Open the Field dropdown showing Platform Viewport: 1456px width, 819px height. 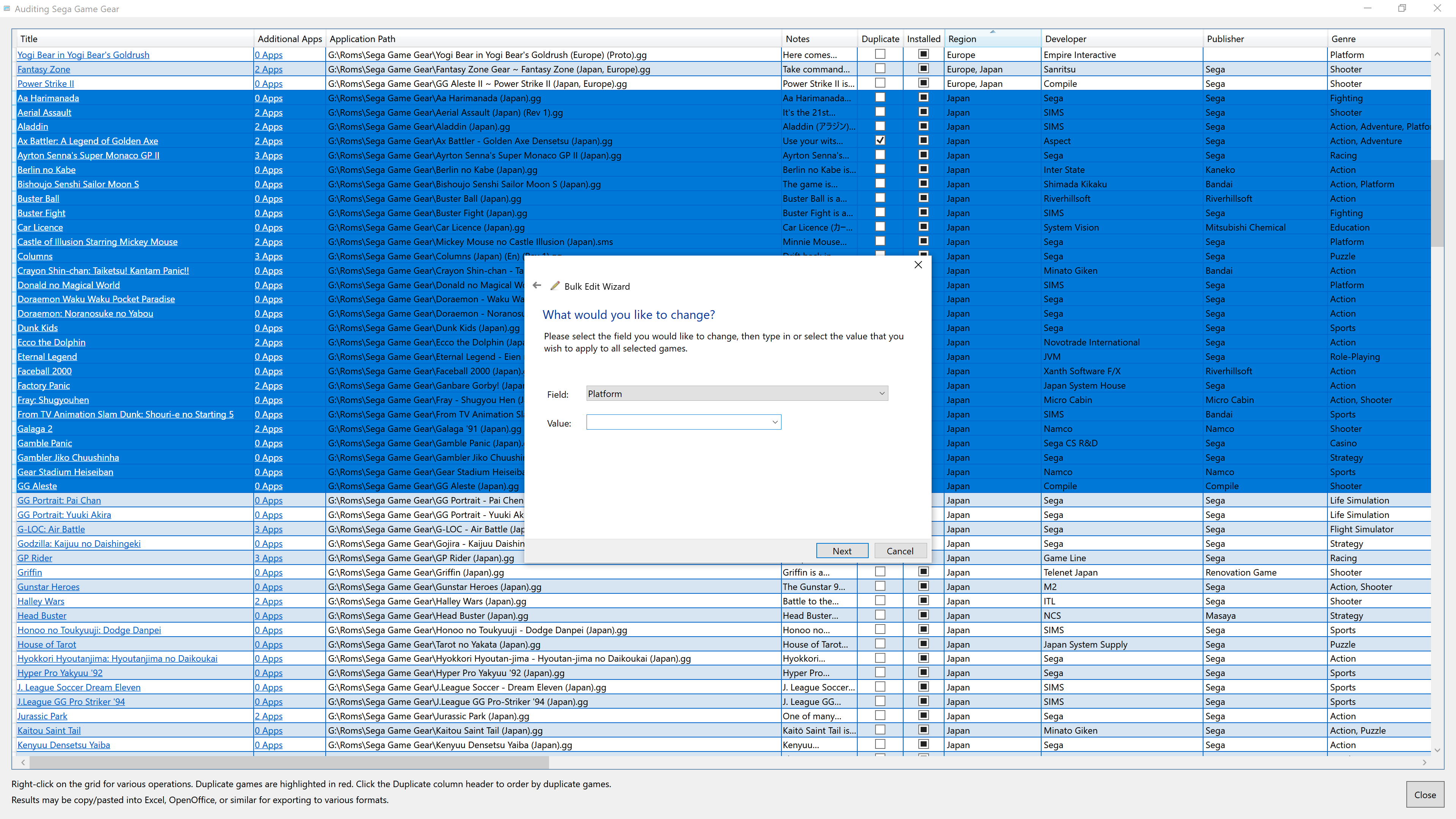(737, 394)
